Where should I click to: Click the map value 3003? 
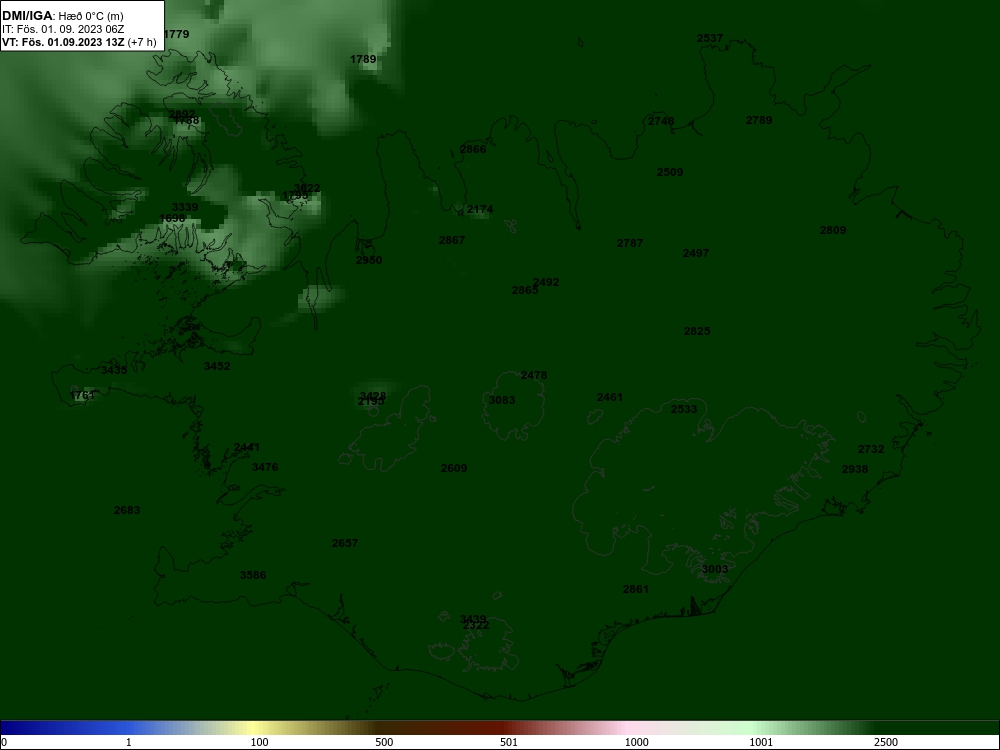click(715, 570)
